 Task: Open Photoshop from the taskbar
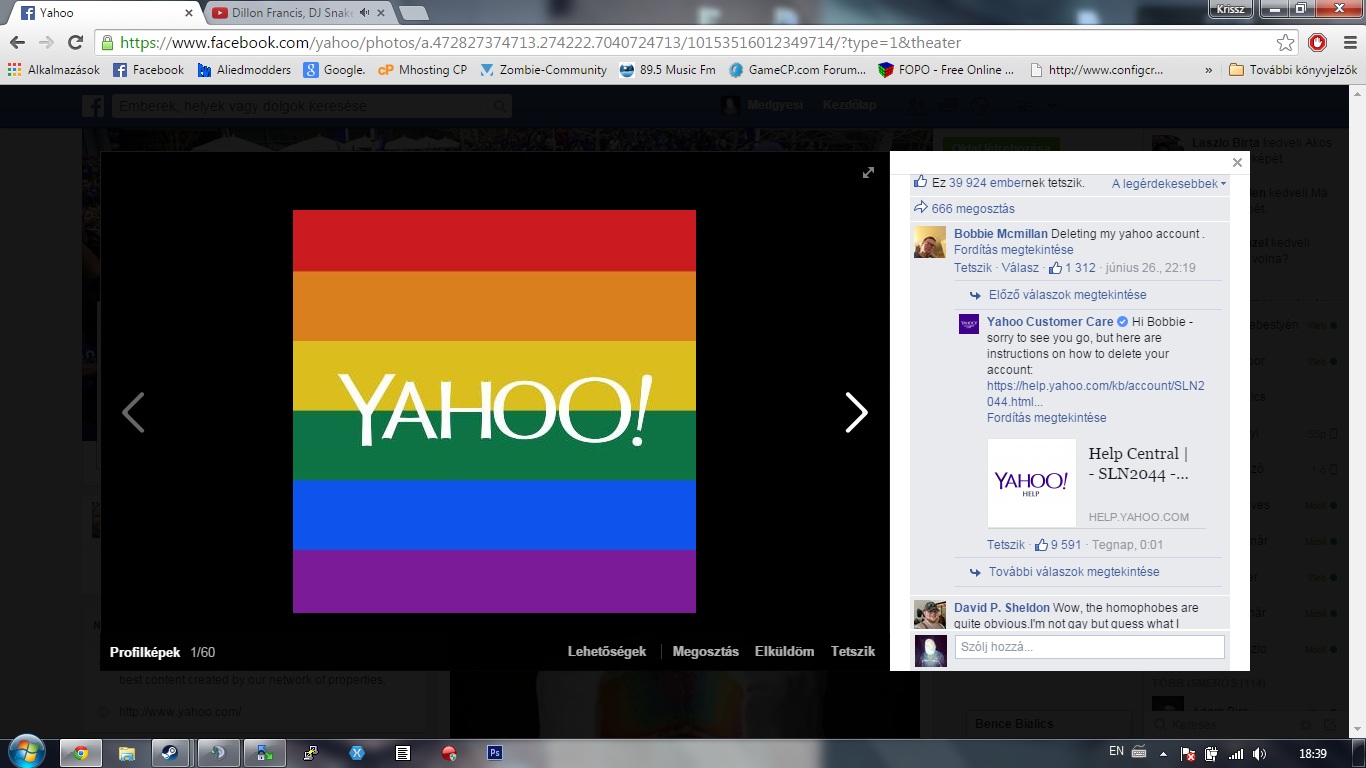tap(494, 753)
